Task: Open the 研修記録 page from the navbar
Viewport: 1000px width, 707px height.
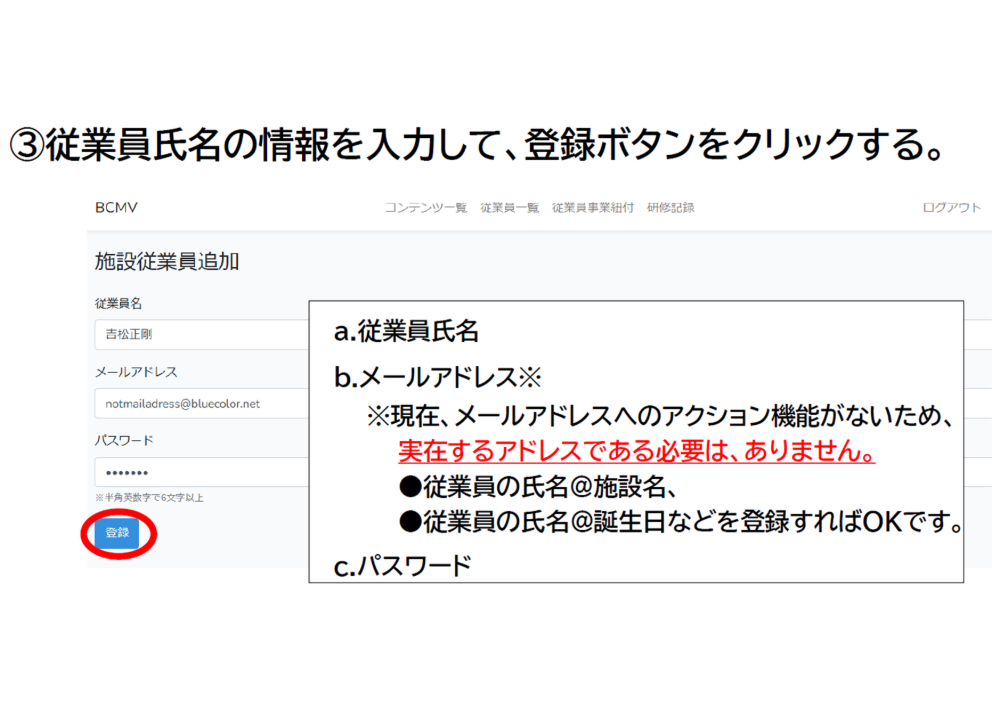Action: click(671, 207)
